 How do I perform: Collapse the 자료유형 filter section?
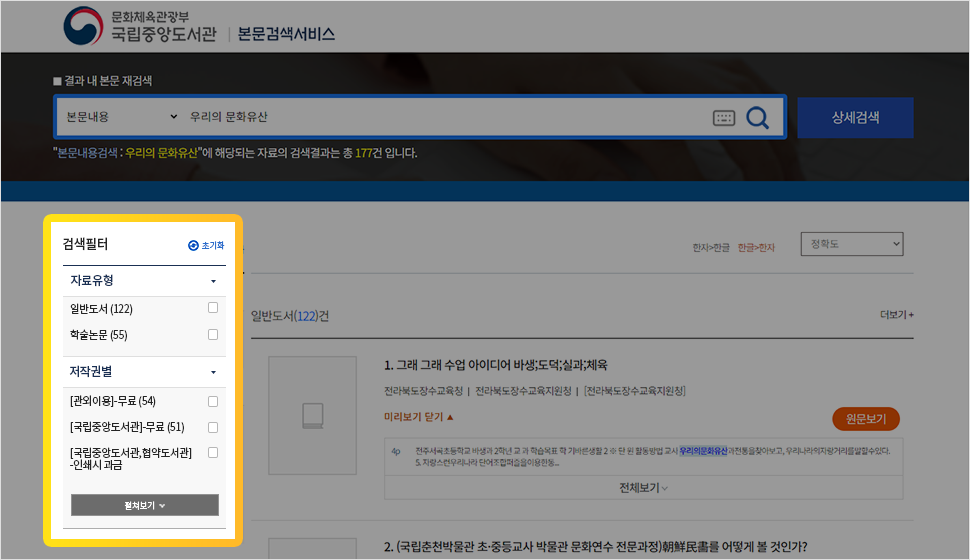tap(213, 282)
